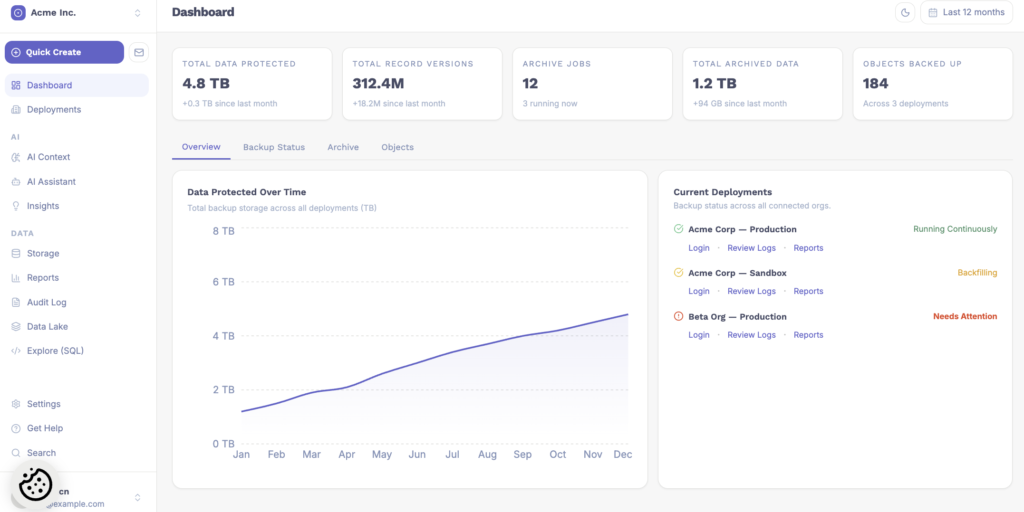Click Login link for Acme Corp Sandbox
Image resolution: width=1024 pixels, height=512 pixels.
pos(699,291)
